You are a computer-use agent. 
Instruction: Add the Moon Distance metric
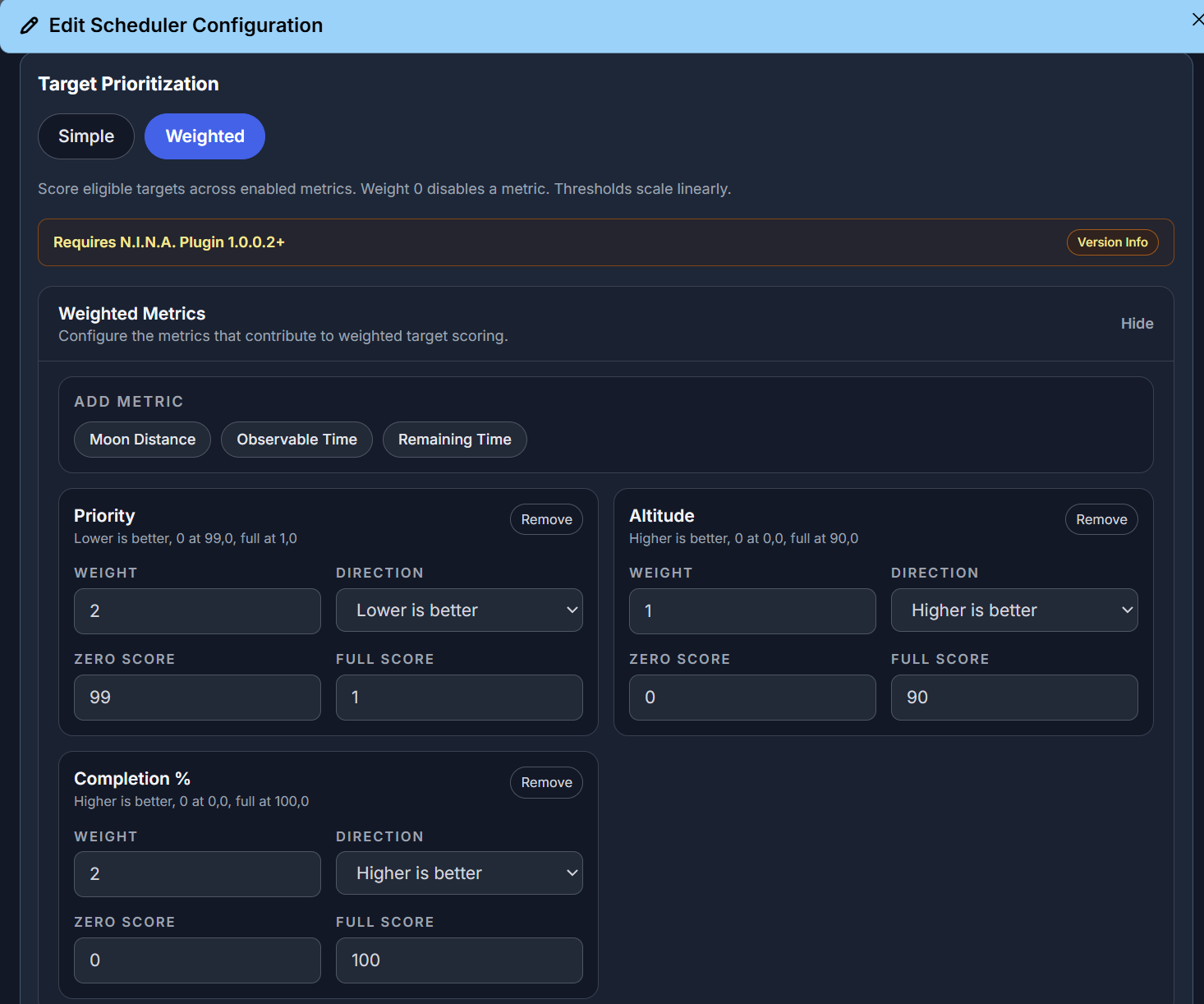(x=143, y=440)
